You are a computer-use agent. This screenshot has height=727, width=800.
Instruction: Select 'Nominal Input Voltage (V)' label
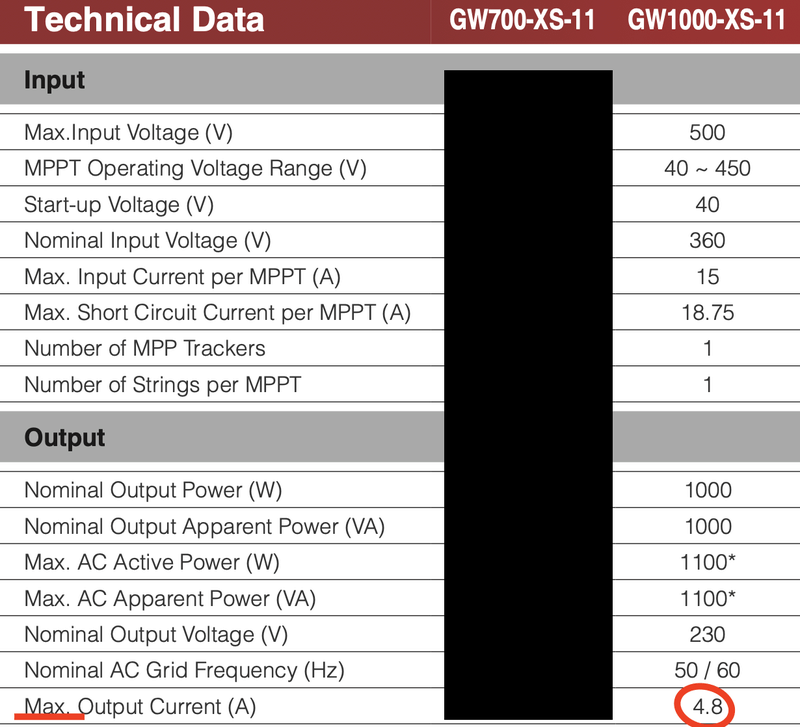point(147,241)
